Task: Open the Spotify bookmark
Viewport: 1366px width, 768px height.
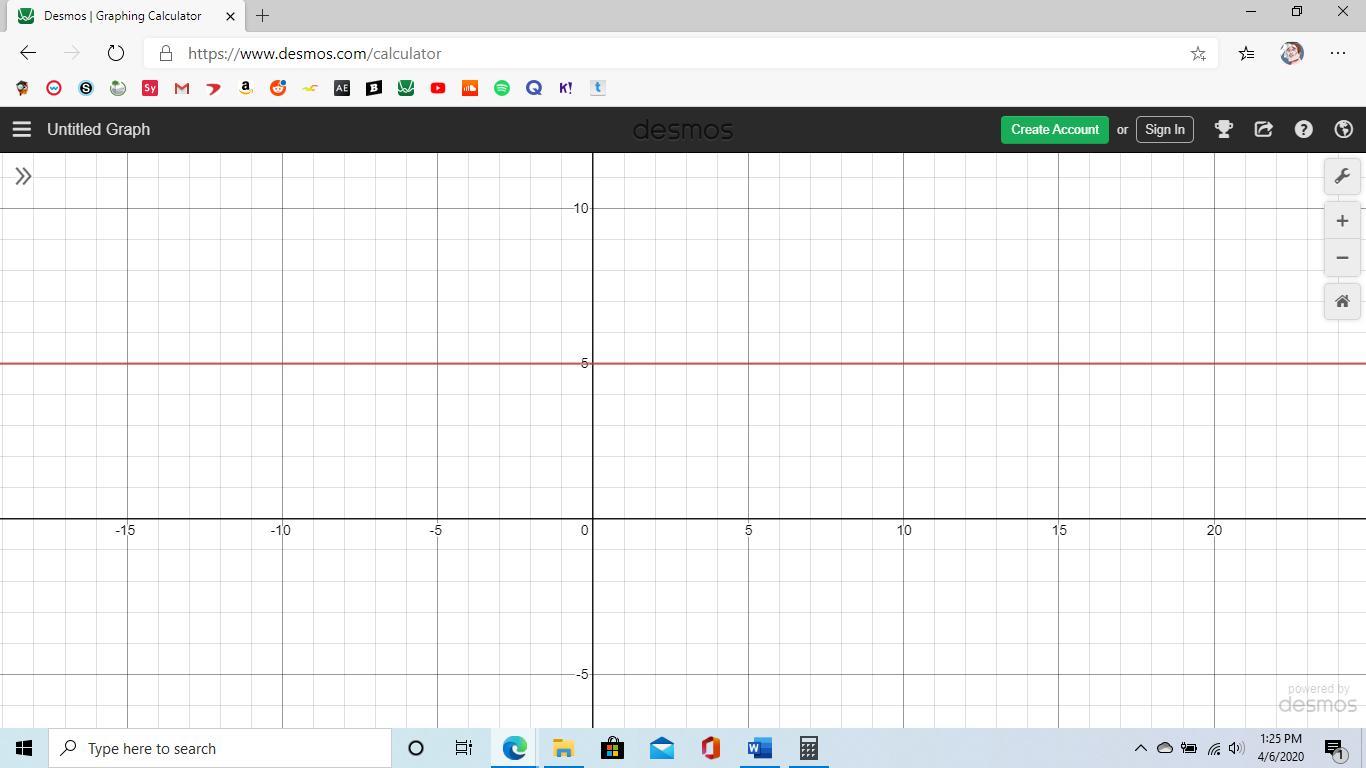Action: click(502, 88)
